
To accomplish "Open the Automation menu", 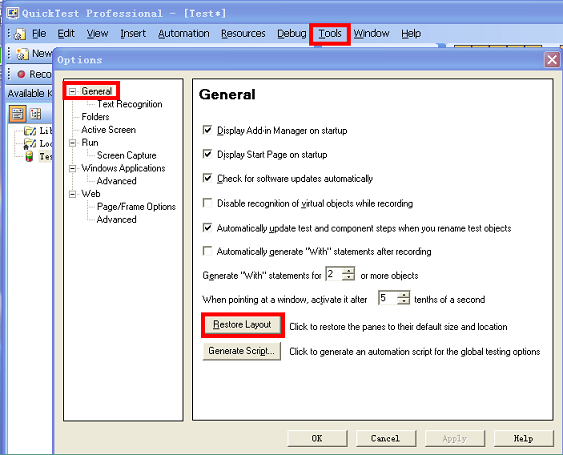I will 184,34.
